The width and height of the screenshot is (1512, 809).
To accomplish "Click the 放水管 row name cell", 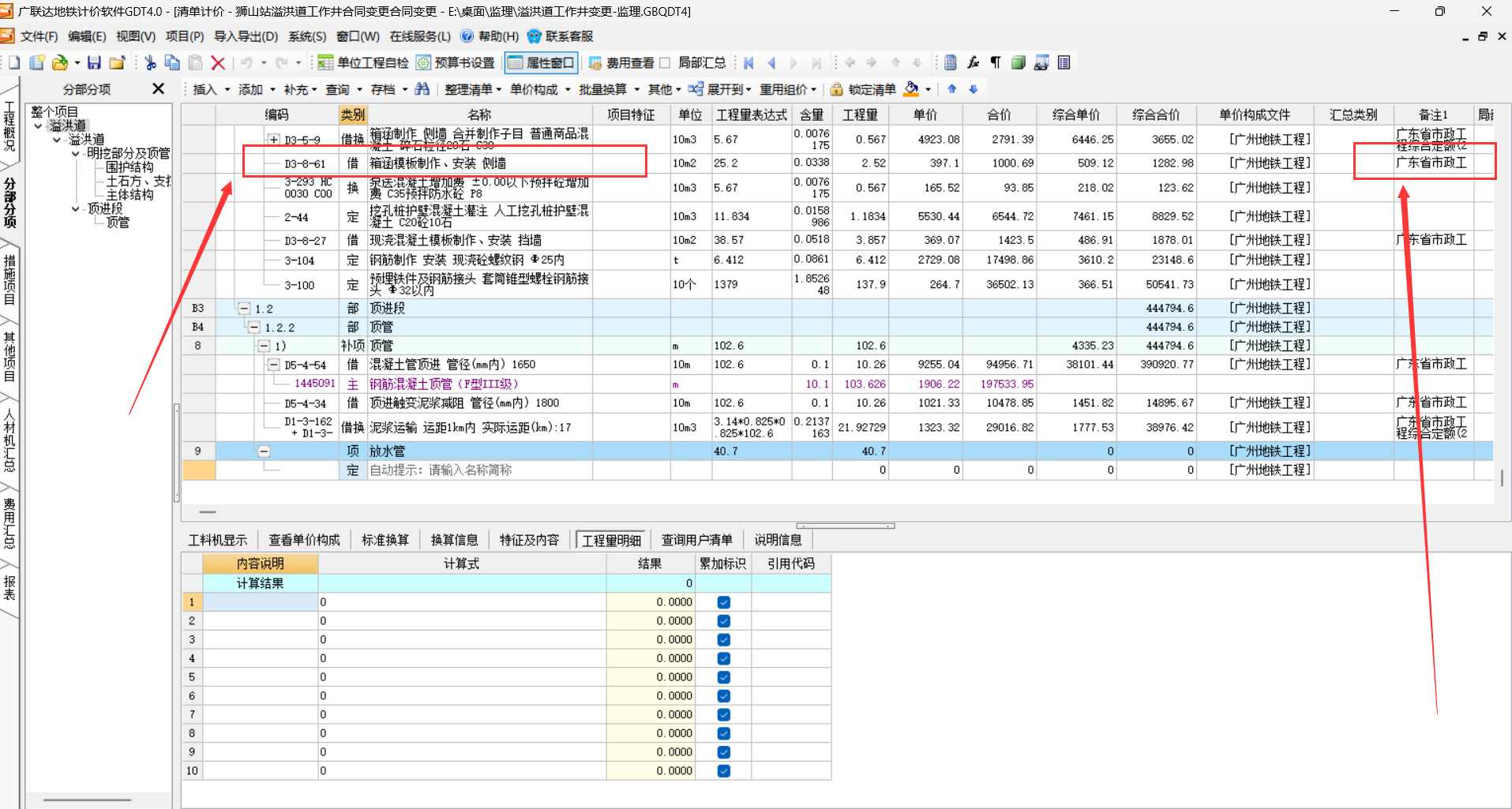I will pyautogui.click(x=480, y=451).
